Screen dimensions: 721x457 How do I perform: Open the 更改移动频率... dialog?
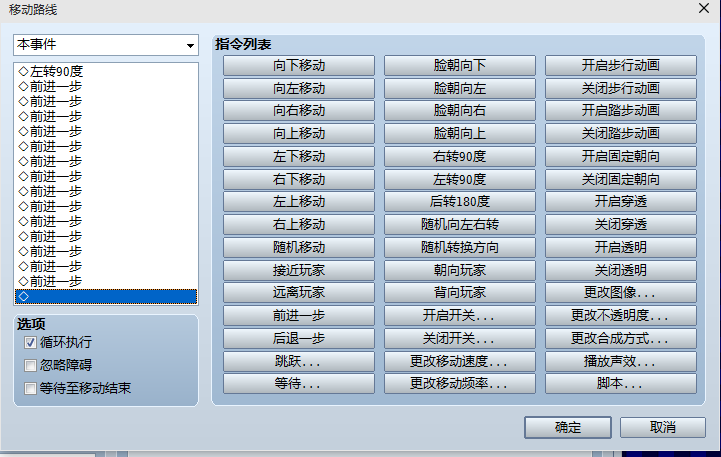(x=460, y=383)
